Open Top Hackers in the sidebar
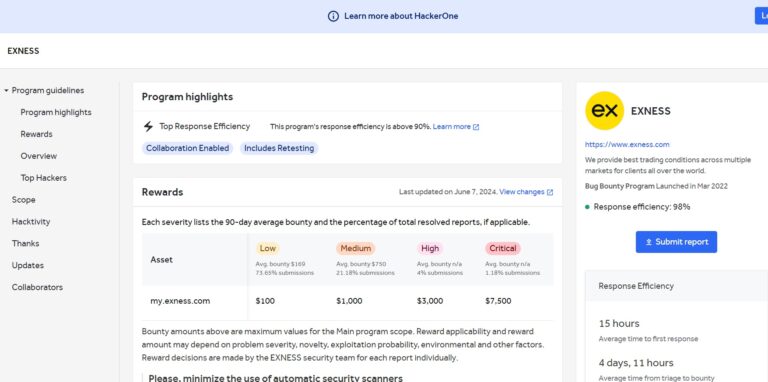 tap(44, 178)
